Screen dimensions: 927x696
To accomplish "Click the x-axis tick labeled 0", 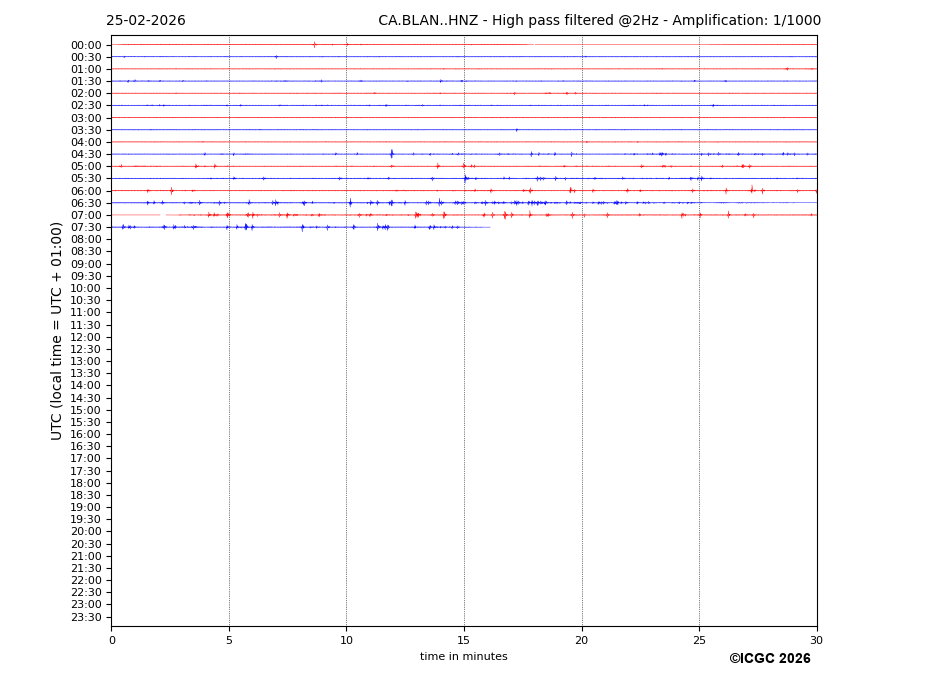I will (x=112, y=640).
